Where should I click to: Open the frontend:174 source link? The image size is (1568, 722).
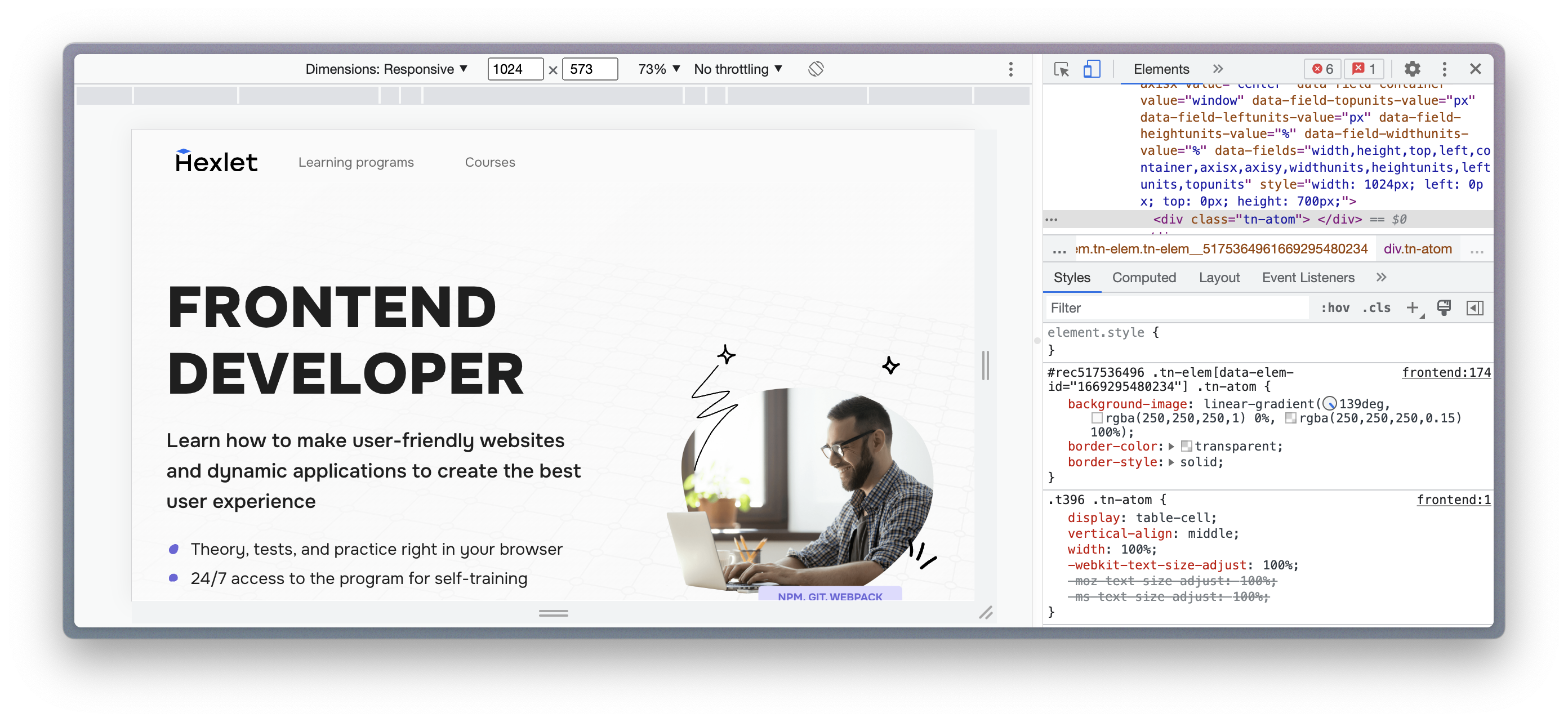point(1446,373)
